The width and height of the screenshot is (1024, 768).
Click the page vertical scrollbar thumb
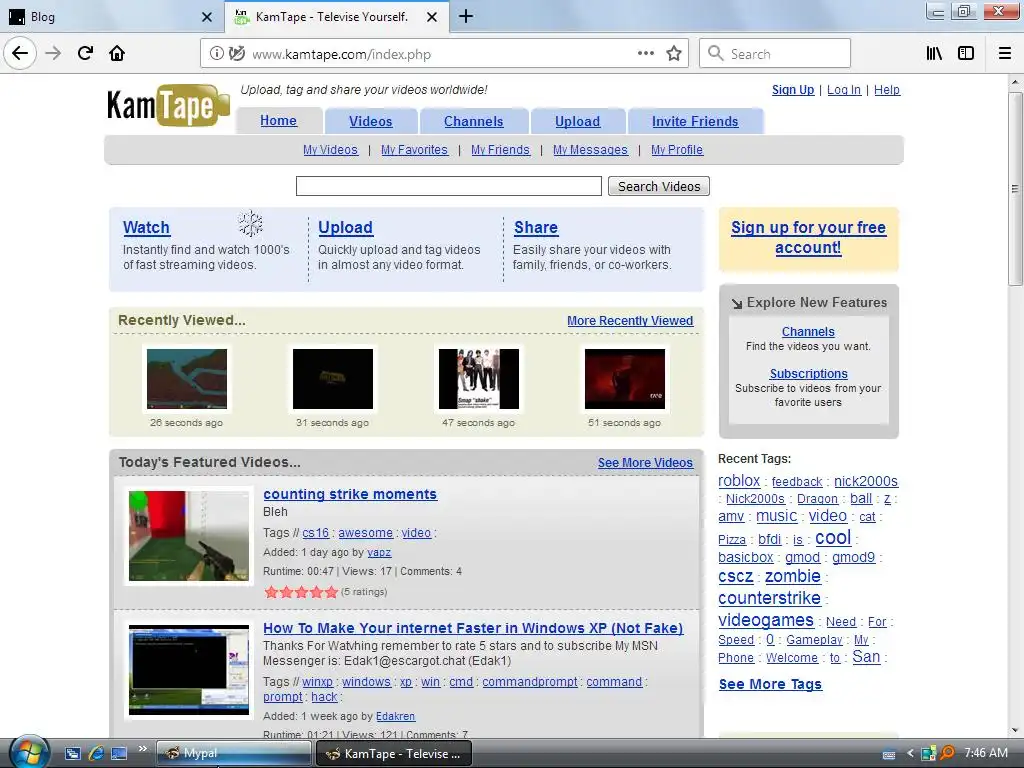pos(1015,189)
